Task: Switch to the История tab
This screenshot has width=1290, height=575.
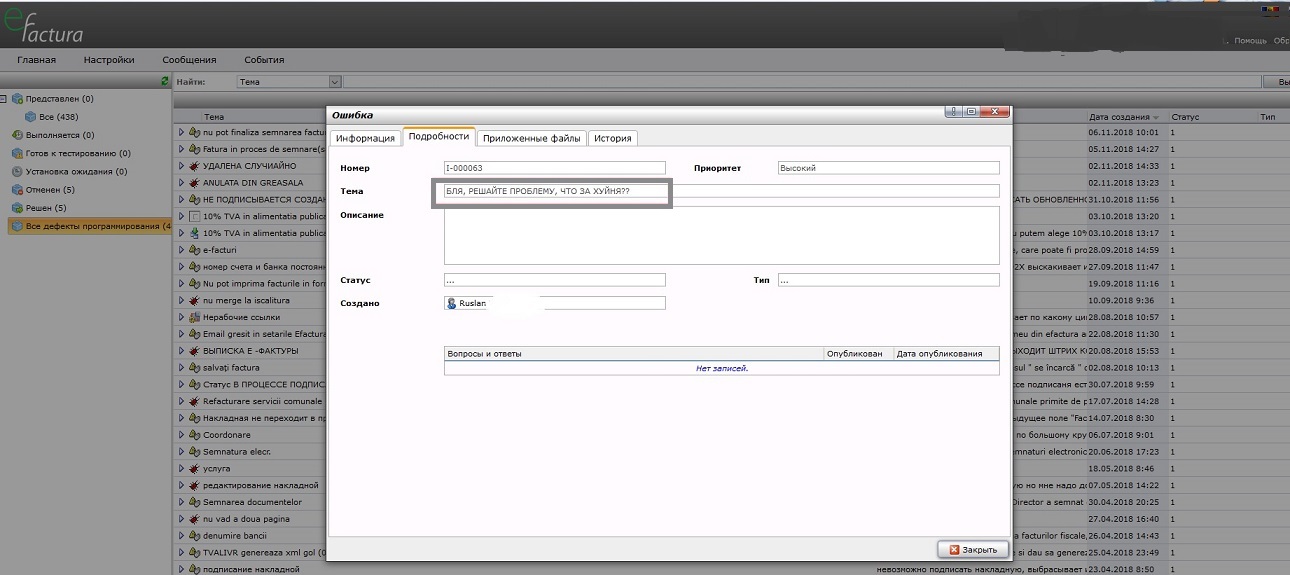Action: (x=612, y=138)
